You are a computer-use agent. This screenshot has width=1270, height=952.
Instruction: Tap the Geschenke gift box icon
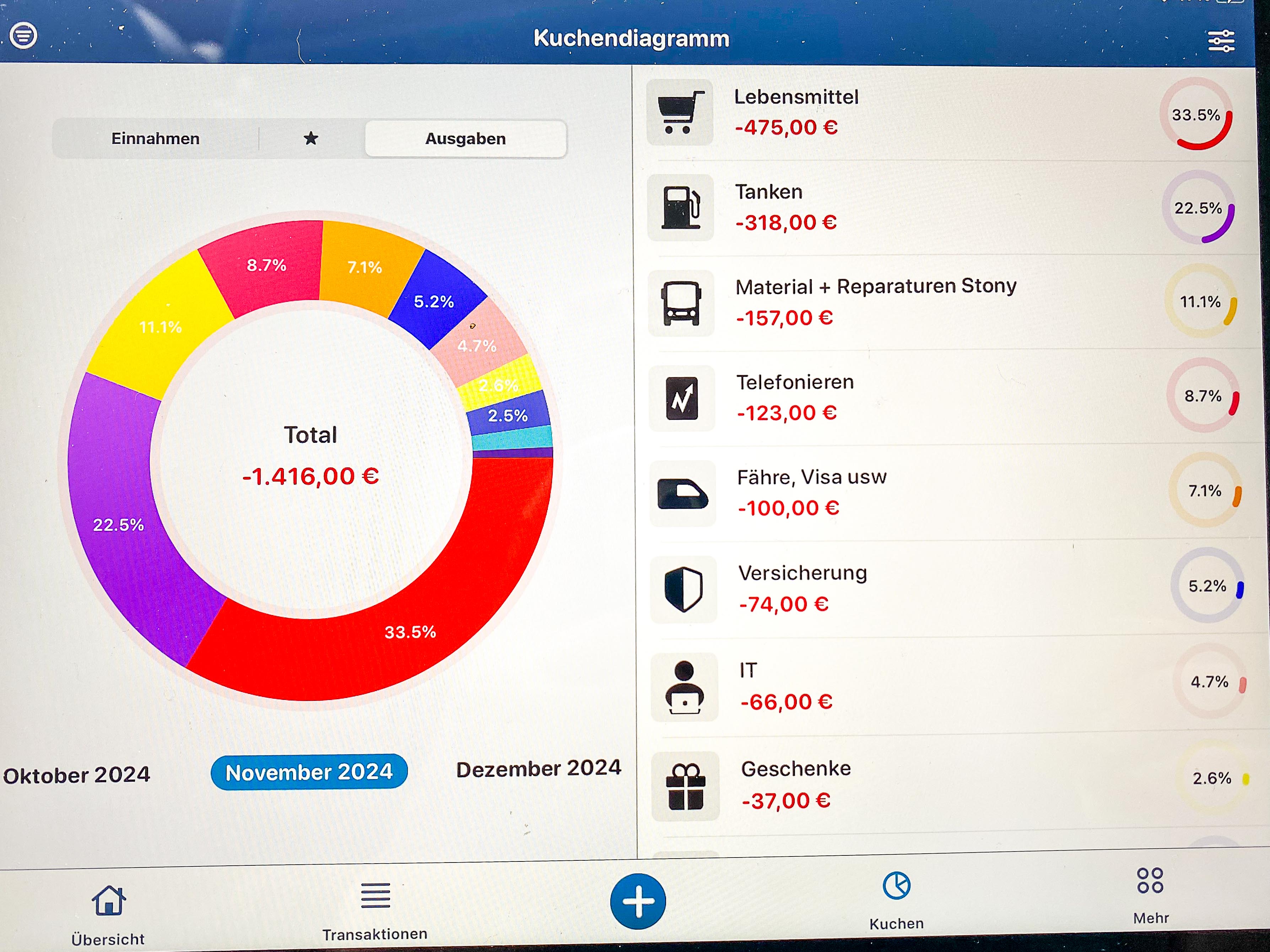tap(685, 787)
